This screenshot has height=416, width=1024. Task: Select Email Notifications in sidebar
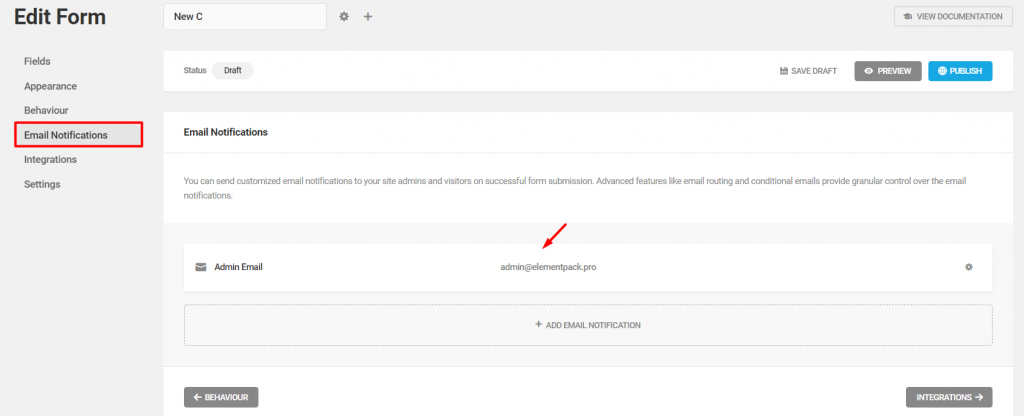point(78,135)
